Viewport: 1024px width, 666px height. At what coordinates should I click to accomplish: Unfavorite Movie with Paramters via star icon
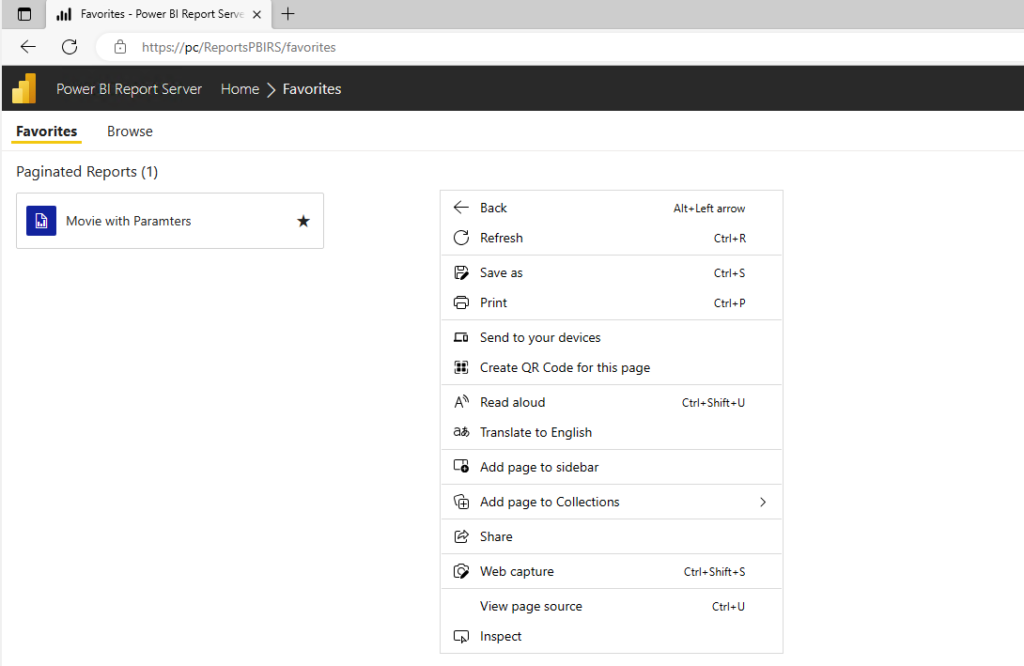pos(303,221)
